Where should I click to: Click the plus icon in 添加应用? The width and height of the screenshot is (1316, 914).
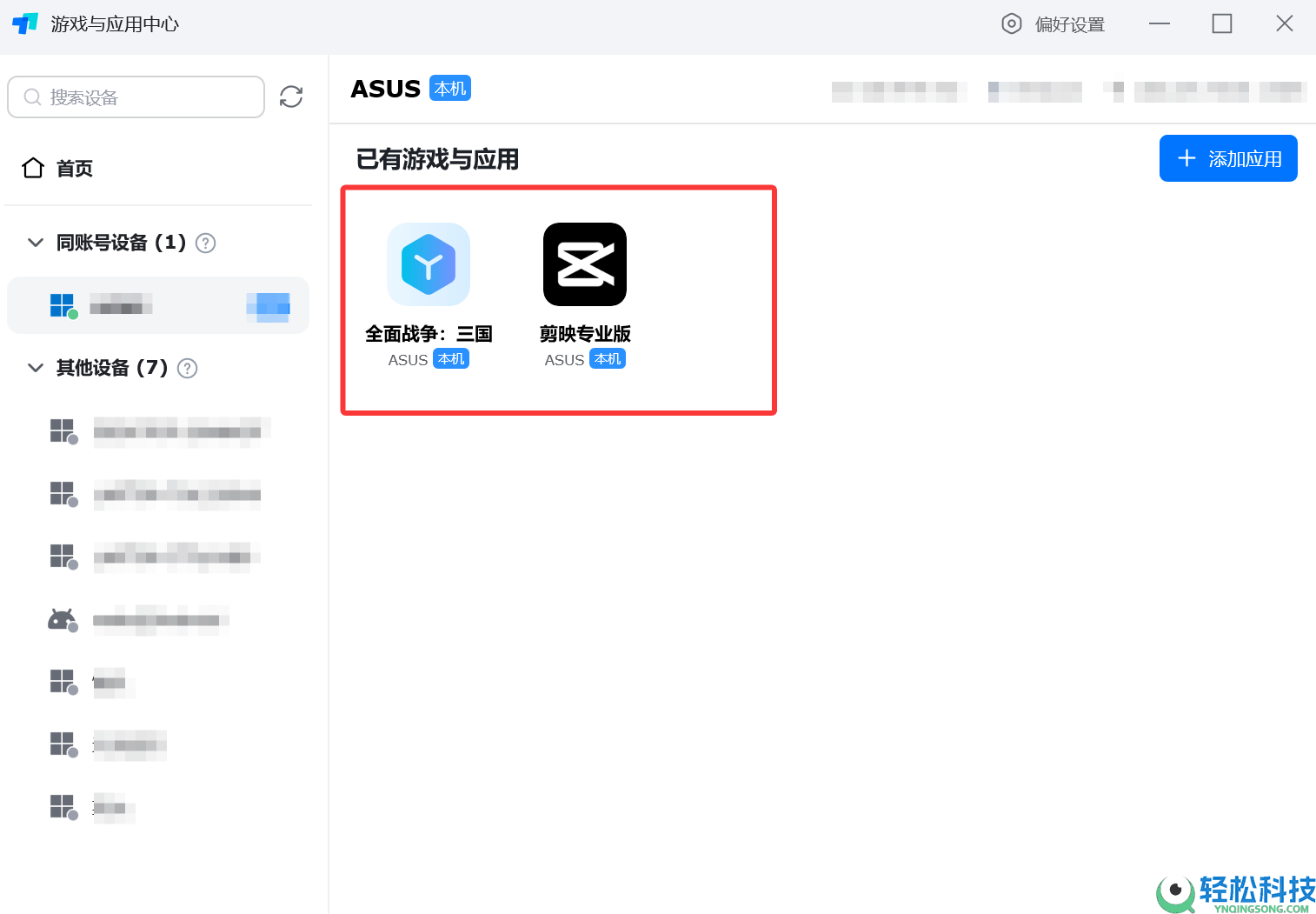point(1186,158)
